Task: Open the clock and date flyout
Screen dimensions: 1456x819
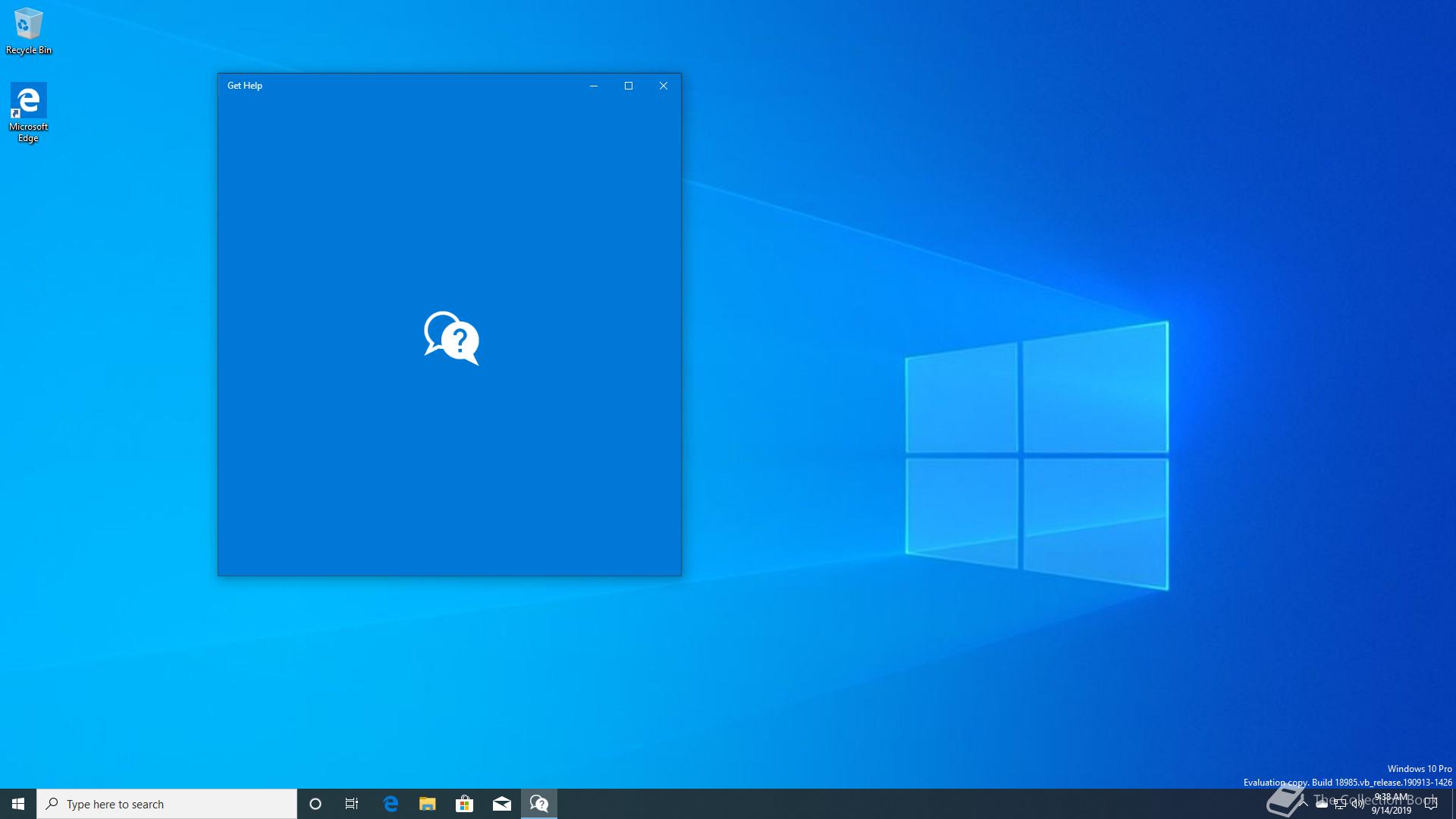Action: [1392, 804]
